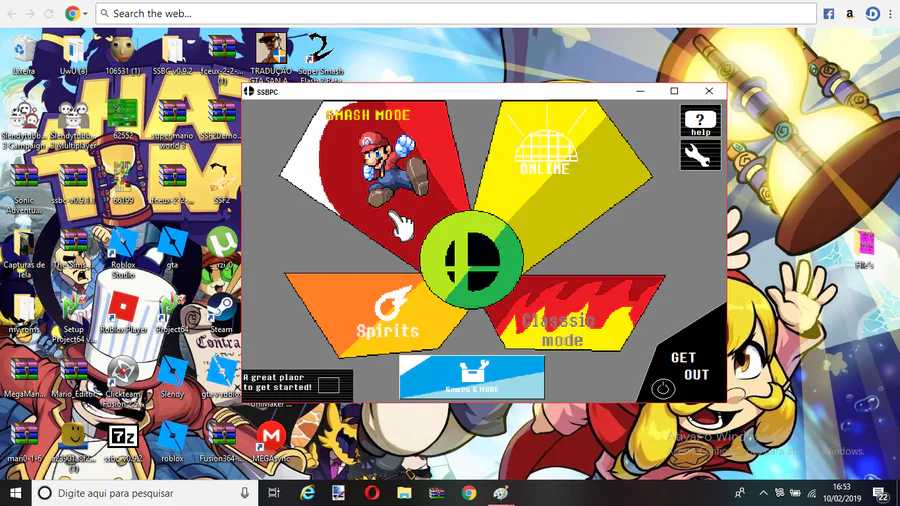Open the SSBC v0.9.2 folder
The image size is (900, 506).
[172, 55]
